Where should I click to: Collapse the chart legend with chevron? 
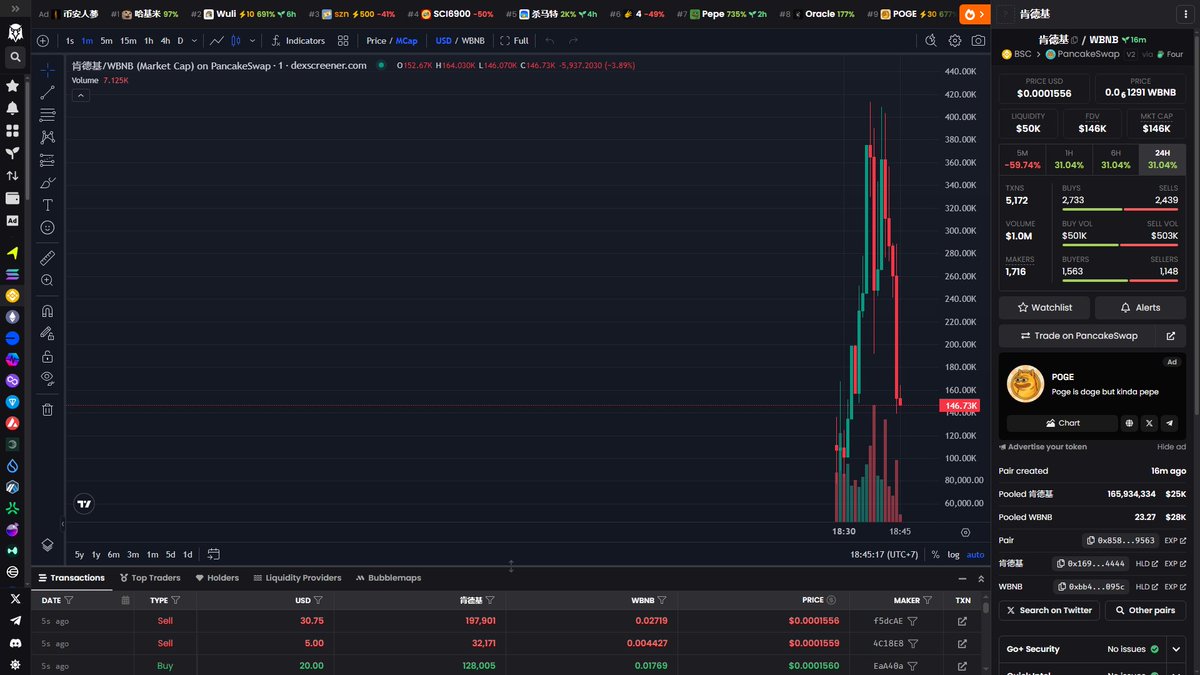[x=81, y=95]
